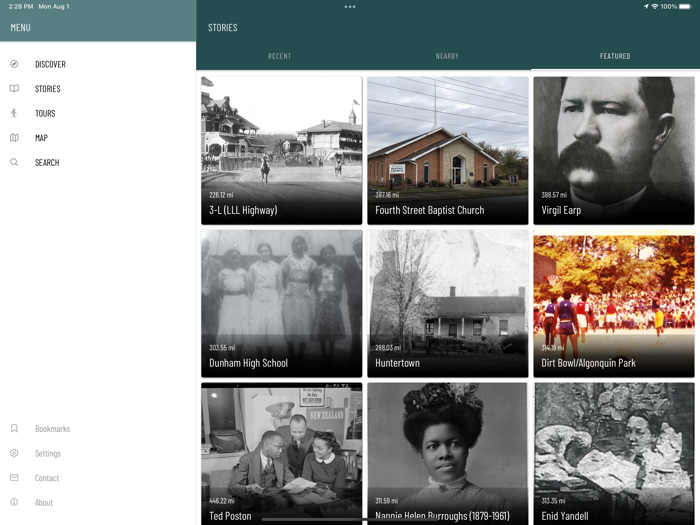The width and height of the screenshot is (700, 525).
Task: Tap the three-dot multitasking indicator
Action: click(350, 7)
